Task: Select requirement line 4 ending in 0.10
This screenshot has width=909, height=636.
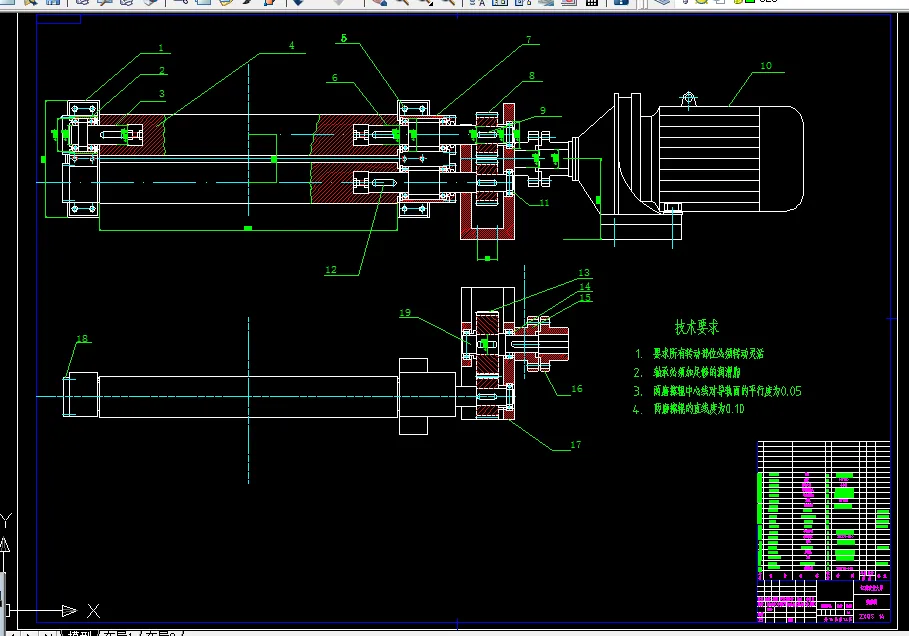Action: pos(689,409)
